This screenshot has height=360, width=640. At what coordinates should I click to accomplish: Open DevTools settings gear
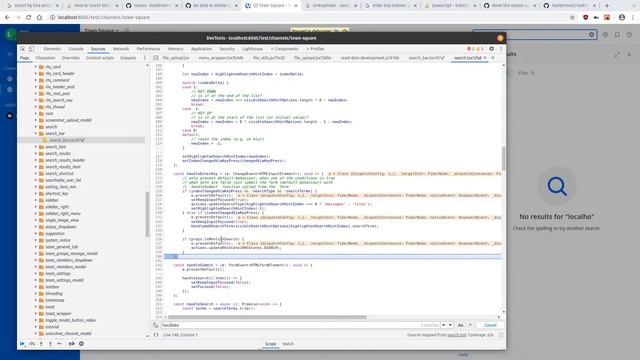point(491,49)
